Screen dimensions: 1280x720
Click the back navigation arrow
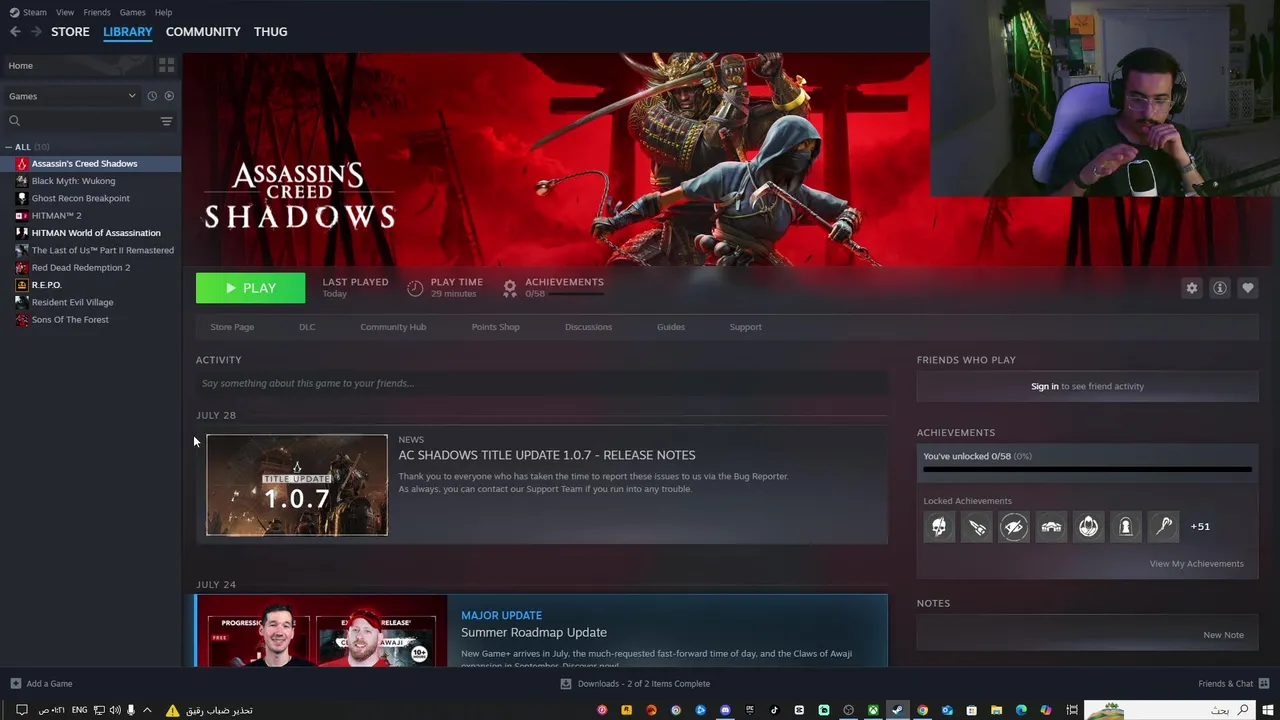(x=15, y=32)
